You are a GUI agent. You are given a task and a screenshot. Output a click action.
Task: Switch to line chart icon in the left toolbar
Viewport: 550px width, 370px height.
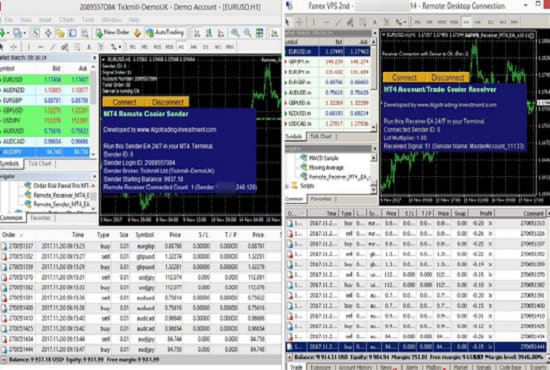pos(221,33)
